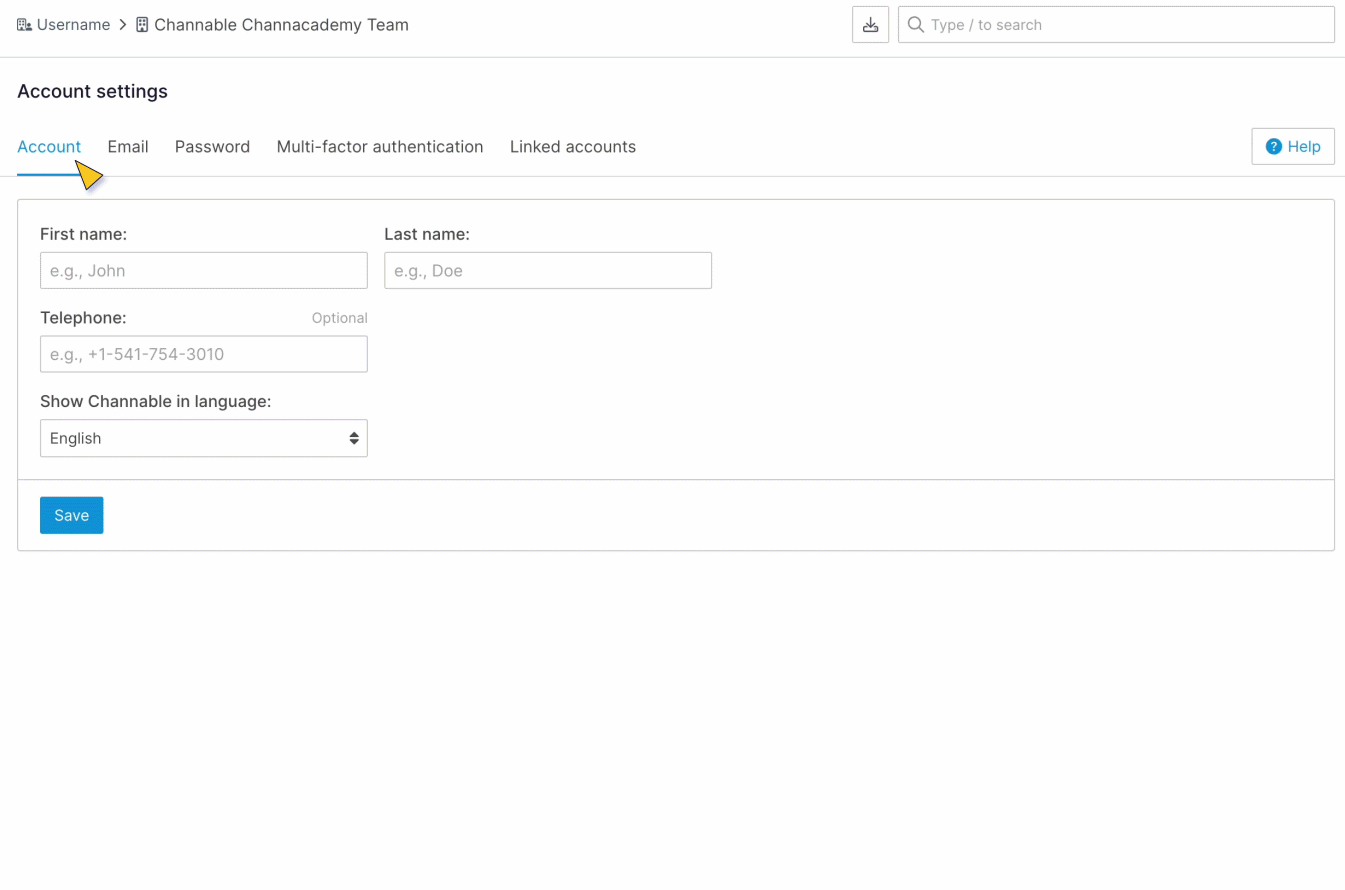Click into the Last name field
The width and height of the screenshot is (1345, 890).
click(x=548, y=270)
